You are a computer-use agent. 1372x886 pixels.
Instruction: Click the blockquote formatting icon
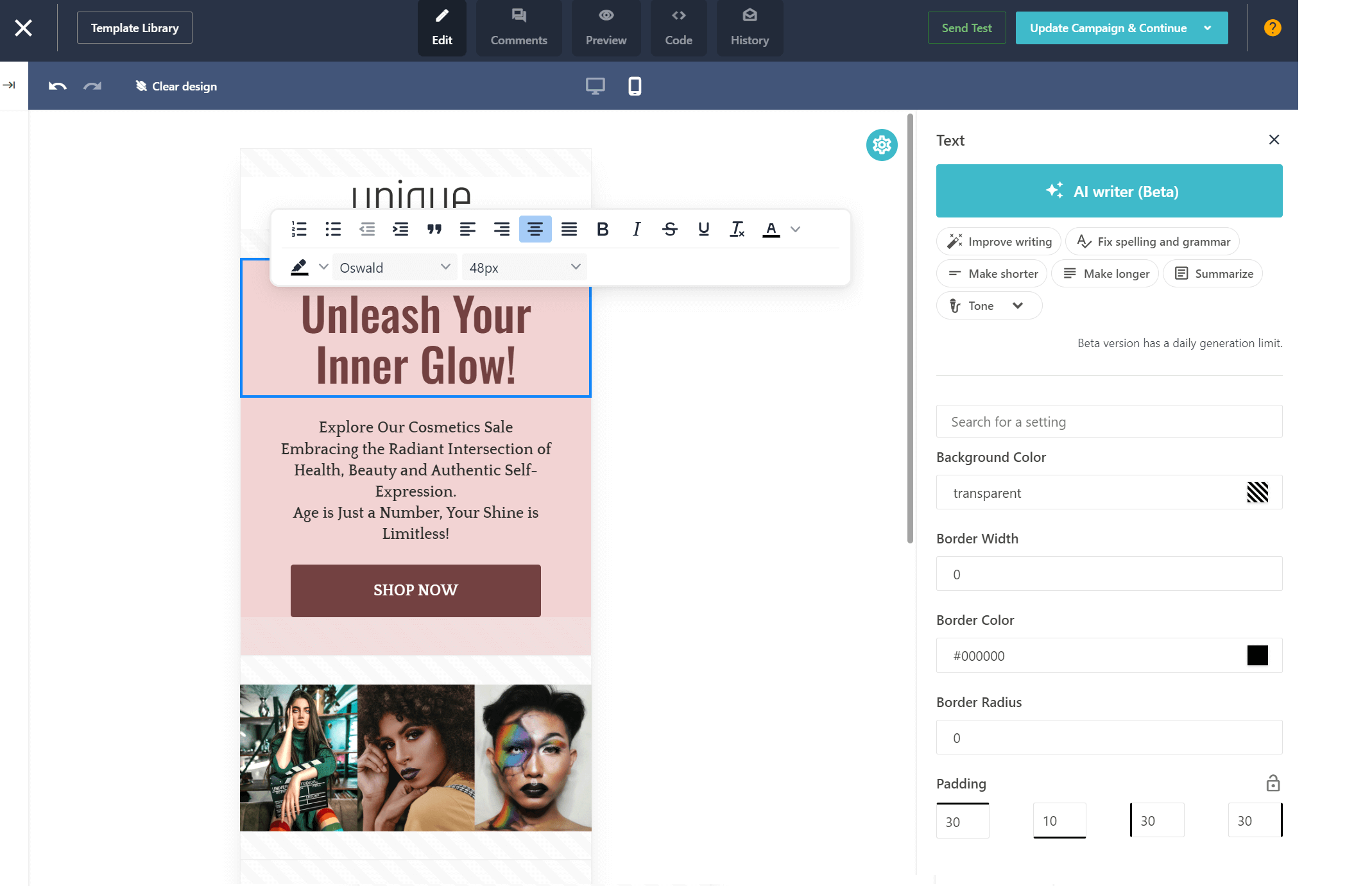[433, 229]
